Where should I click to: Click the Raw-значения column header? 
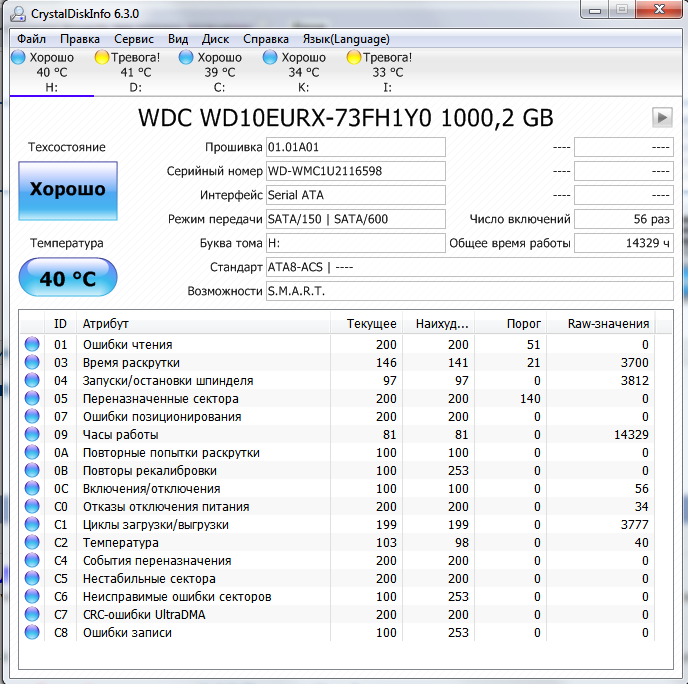coord(608,323)
